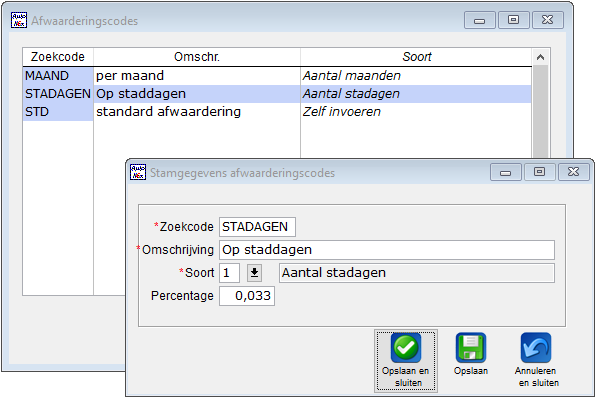Select the STD standard afwaardering row
Image resolution: width=596 pixels, height=398 pixels.
(x=277, y=112)
